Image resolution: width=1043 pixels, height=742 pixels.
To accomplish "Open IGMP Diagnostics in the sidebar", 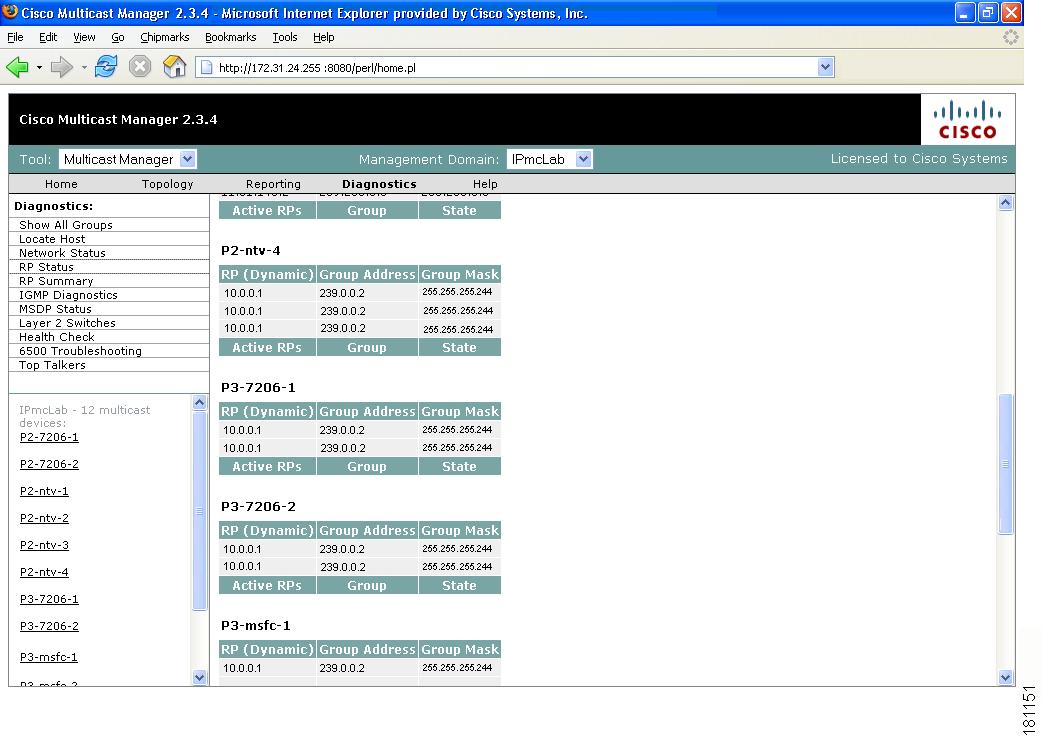I will (69, 295).
